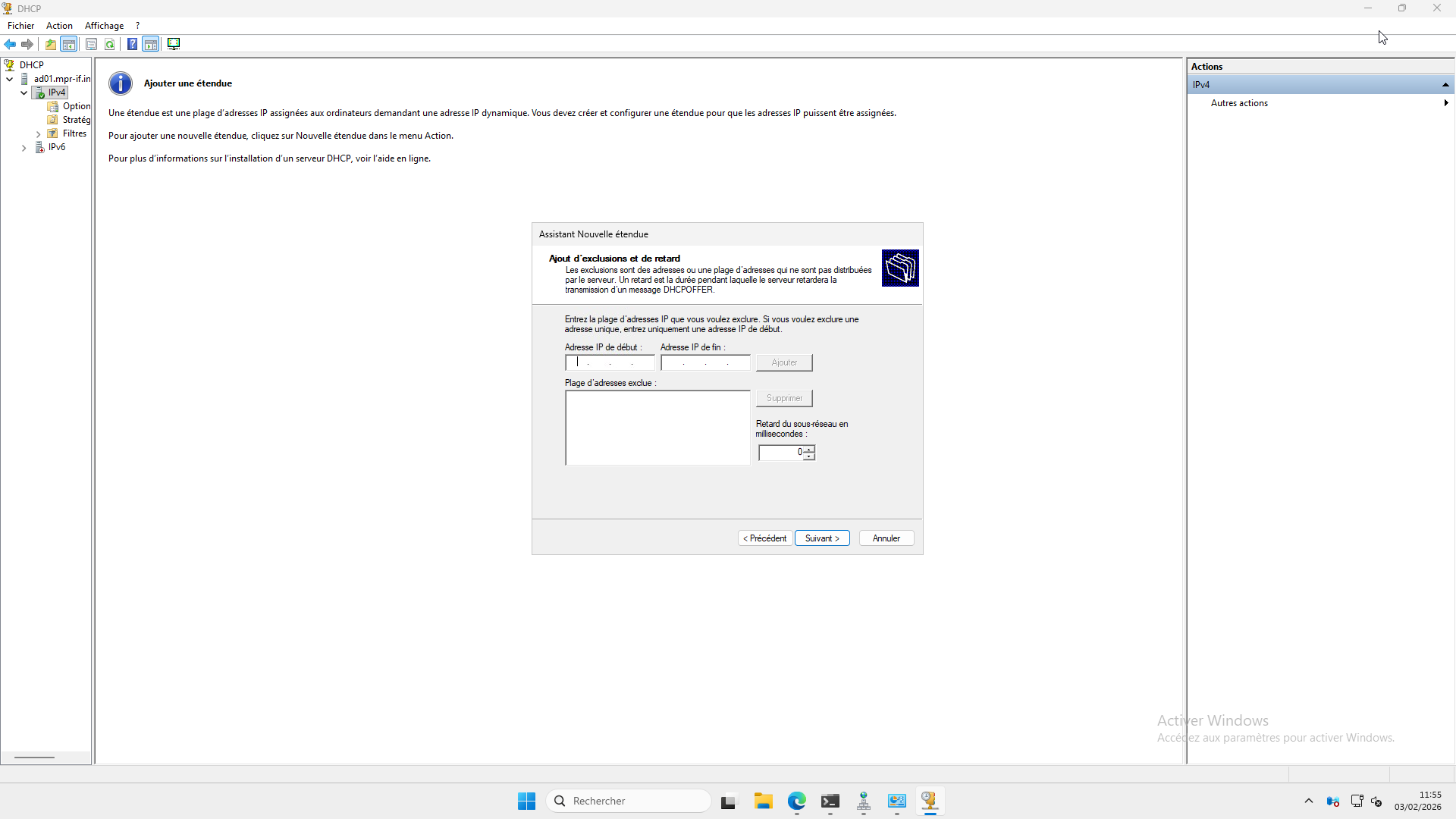This screenshot has height=825, width=1456.
Task: Collapse the ad01.mpr-if server node
Action: pos(10,79)
